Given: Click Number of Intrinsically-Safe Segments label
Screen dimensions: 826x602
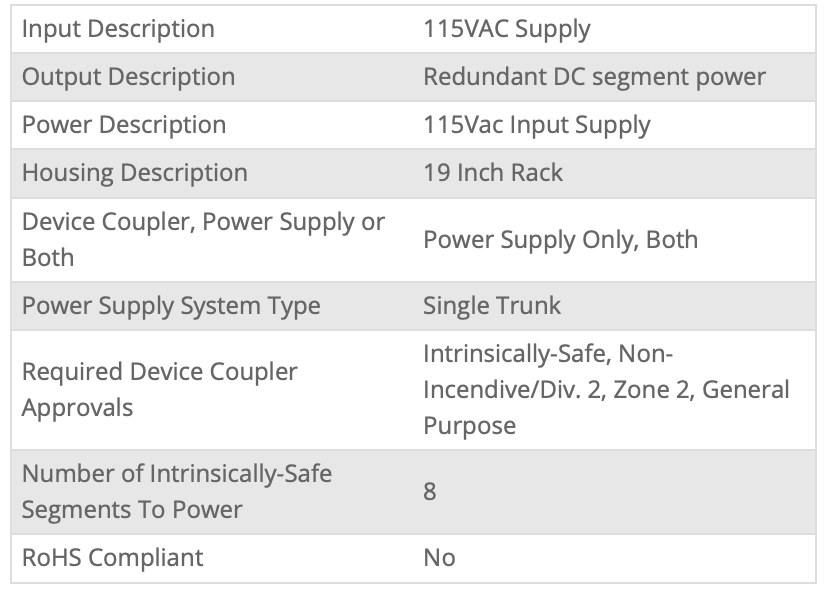Looking at the screenshot, I should pyautogui.click(x=176, y=491).
